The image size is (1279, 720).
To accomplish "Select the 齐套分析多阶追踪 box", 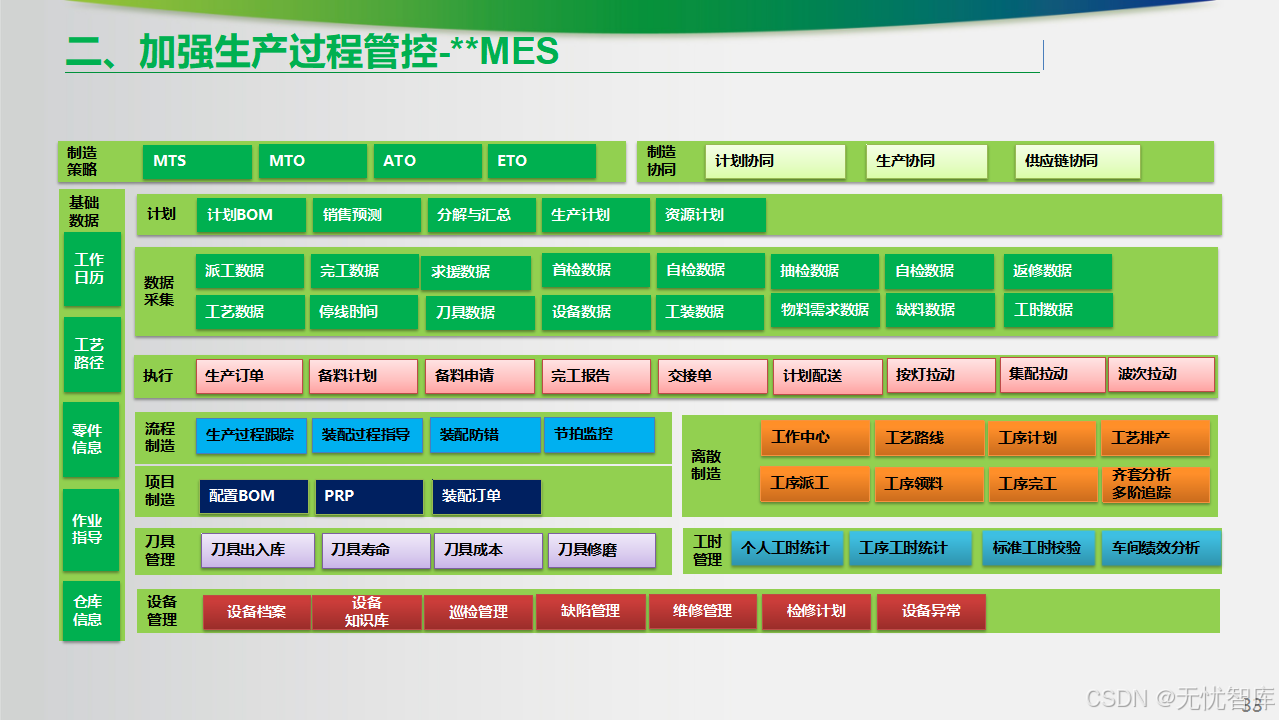I will pos(1155,484).
